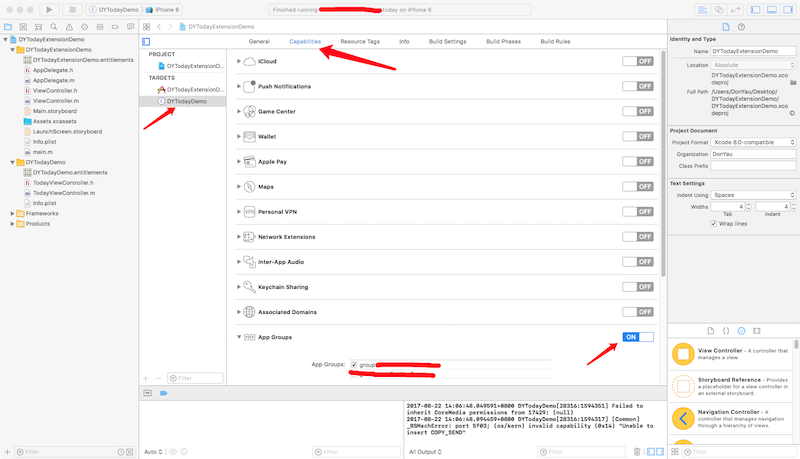The image size is (800, 459).
Task: Toggle breakpoints activation in debug bar
Action: coord(163,393)
